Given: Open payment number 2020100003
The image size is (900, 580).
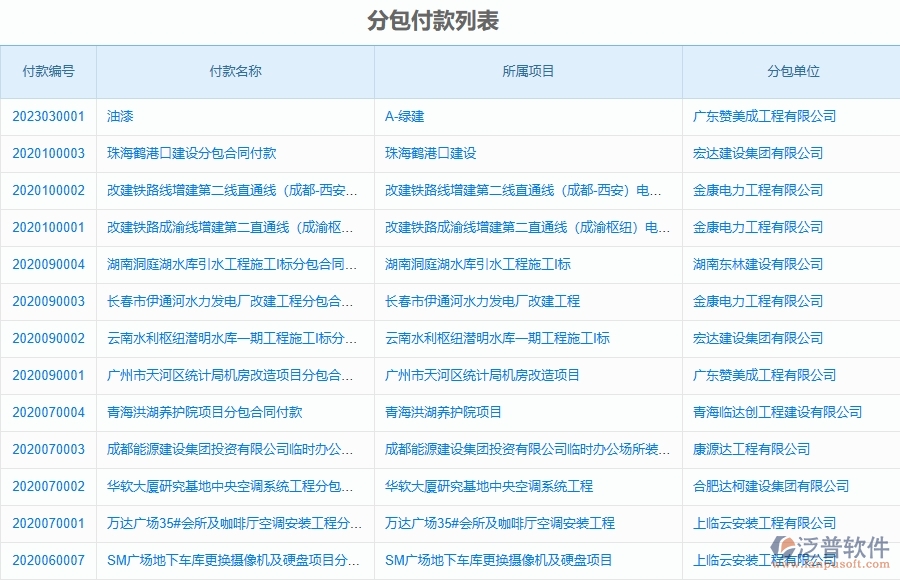Looking at the screenshot, I should pos(46,153).
